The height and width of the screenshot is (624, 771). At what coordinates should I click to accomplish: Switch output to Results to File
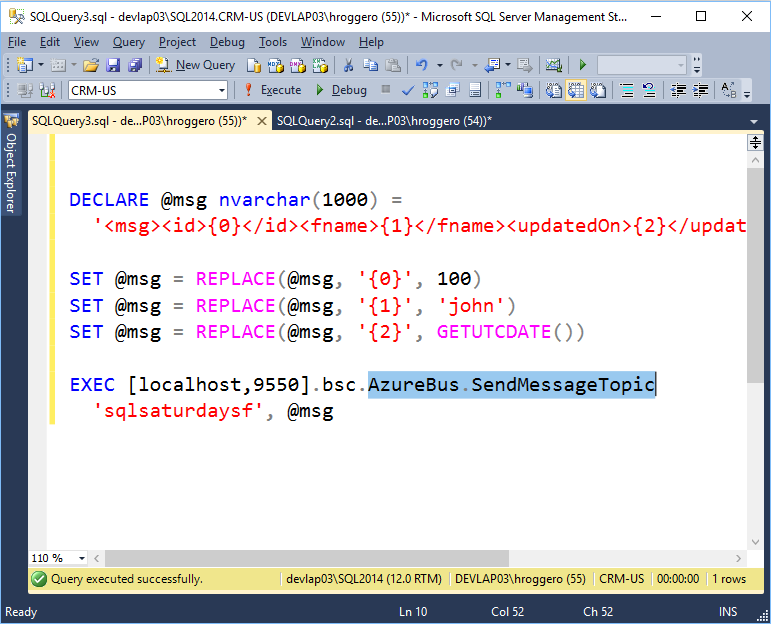point(598,90)
